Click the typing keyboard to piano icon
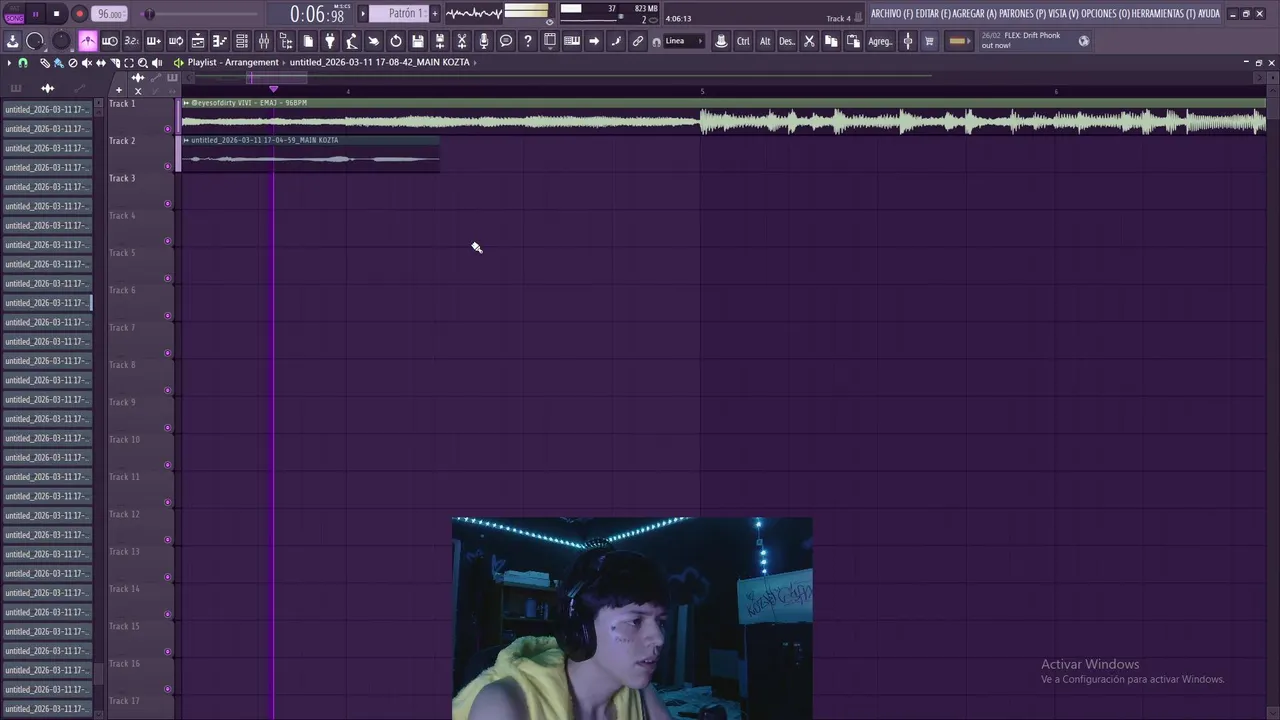The width and height of the screenshot is (1280, 720). (x=572, y=41)
